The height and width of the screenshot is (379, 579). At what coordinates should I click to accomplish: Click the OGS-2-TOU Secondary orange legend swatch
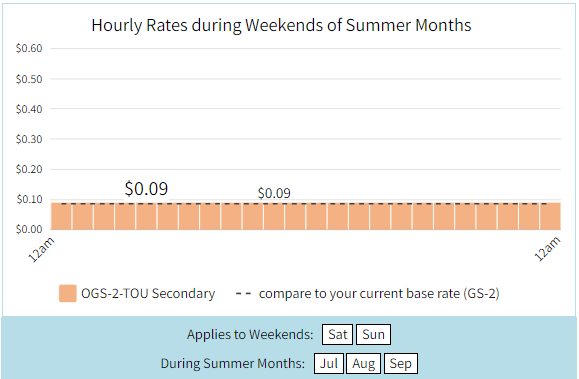pos(68,293)
